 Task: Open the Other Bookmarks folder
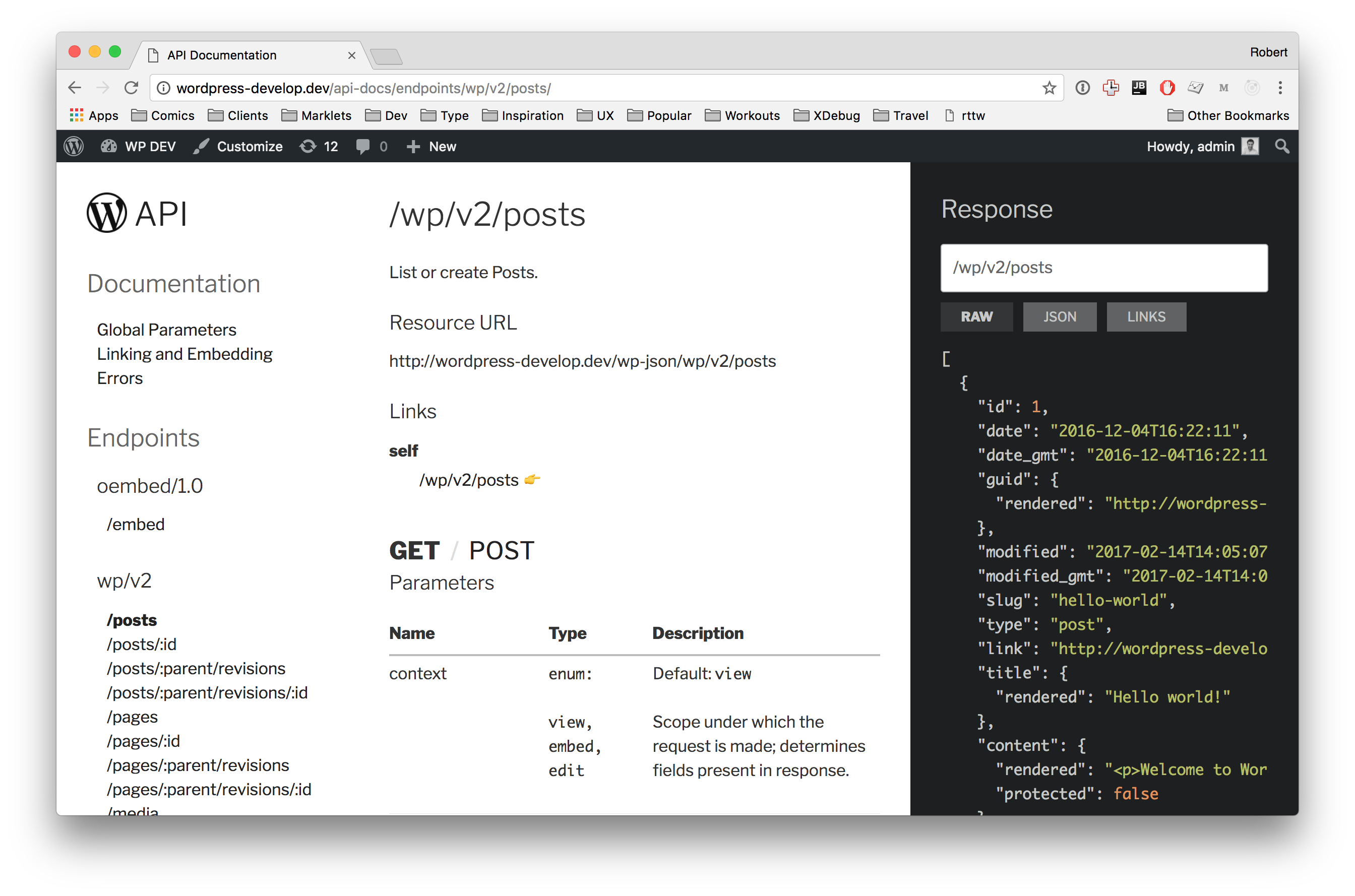[1227, 116]
